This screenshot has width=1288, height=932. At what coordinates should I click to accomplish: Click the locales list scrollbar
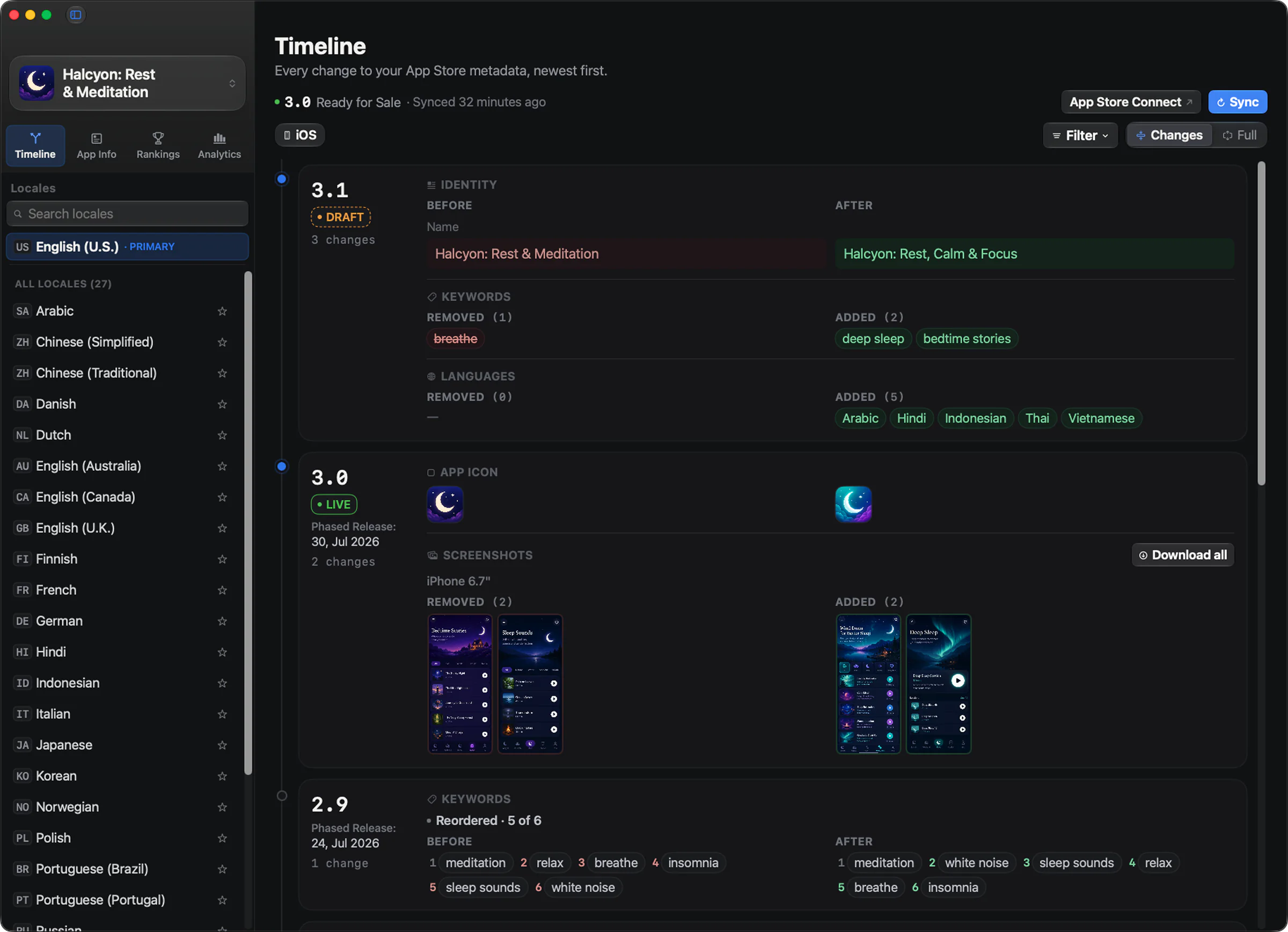(x=247, y=522)
